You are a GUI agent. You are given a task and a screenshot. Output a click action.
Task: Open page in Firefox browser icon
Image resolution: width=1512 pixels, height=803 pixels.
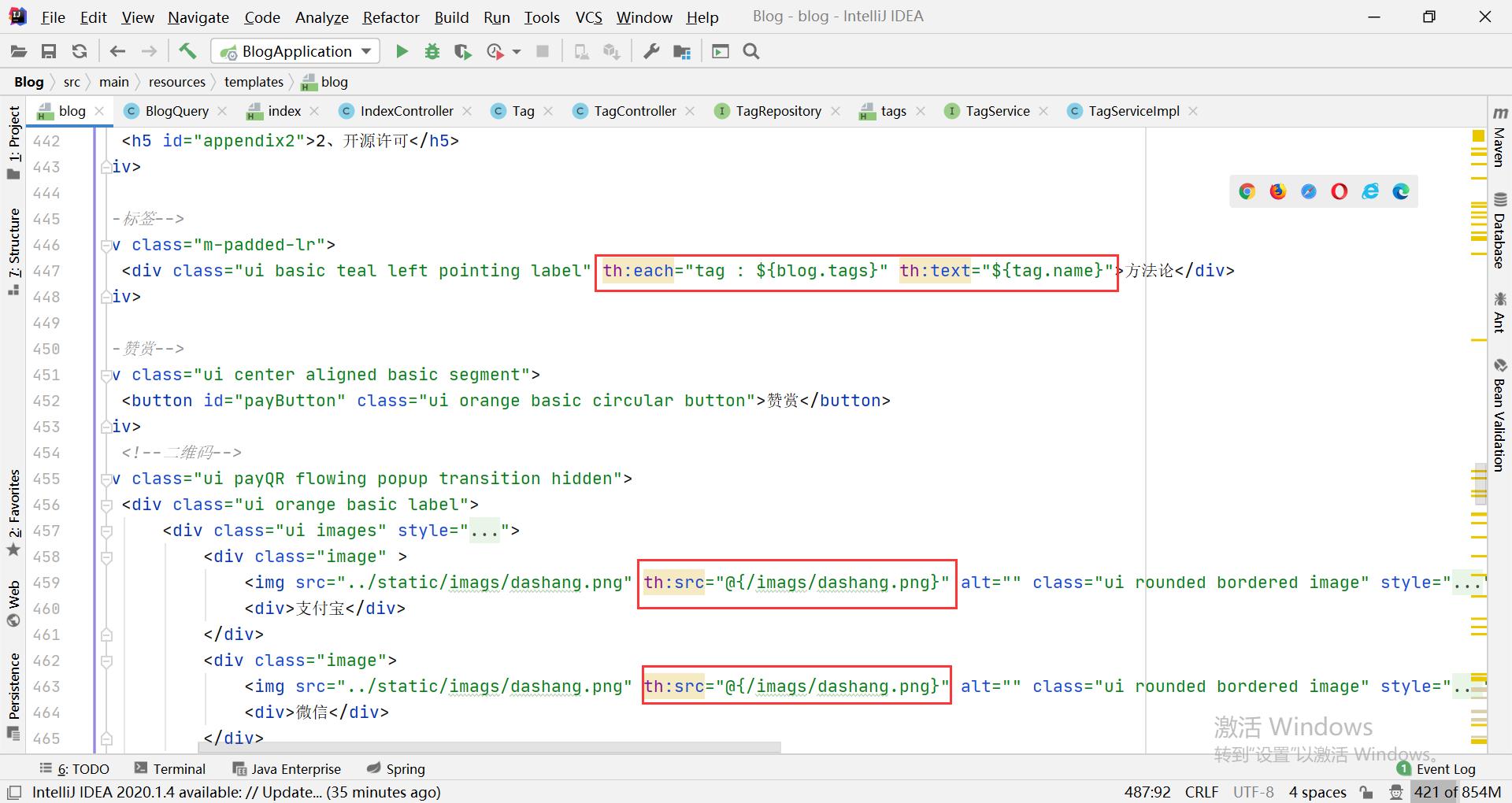1277,191
